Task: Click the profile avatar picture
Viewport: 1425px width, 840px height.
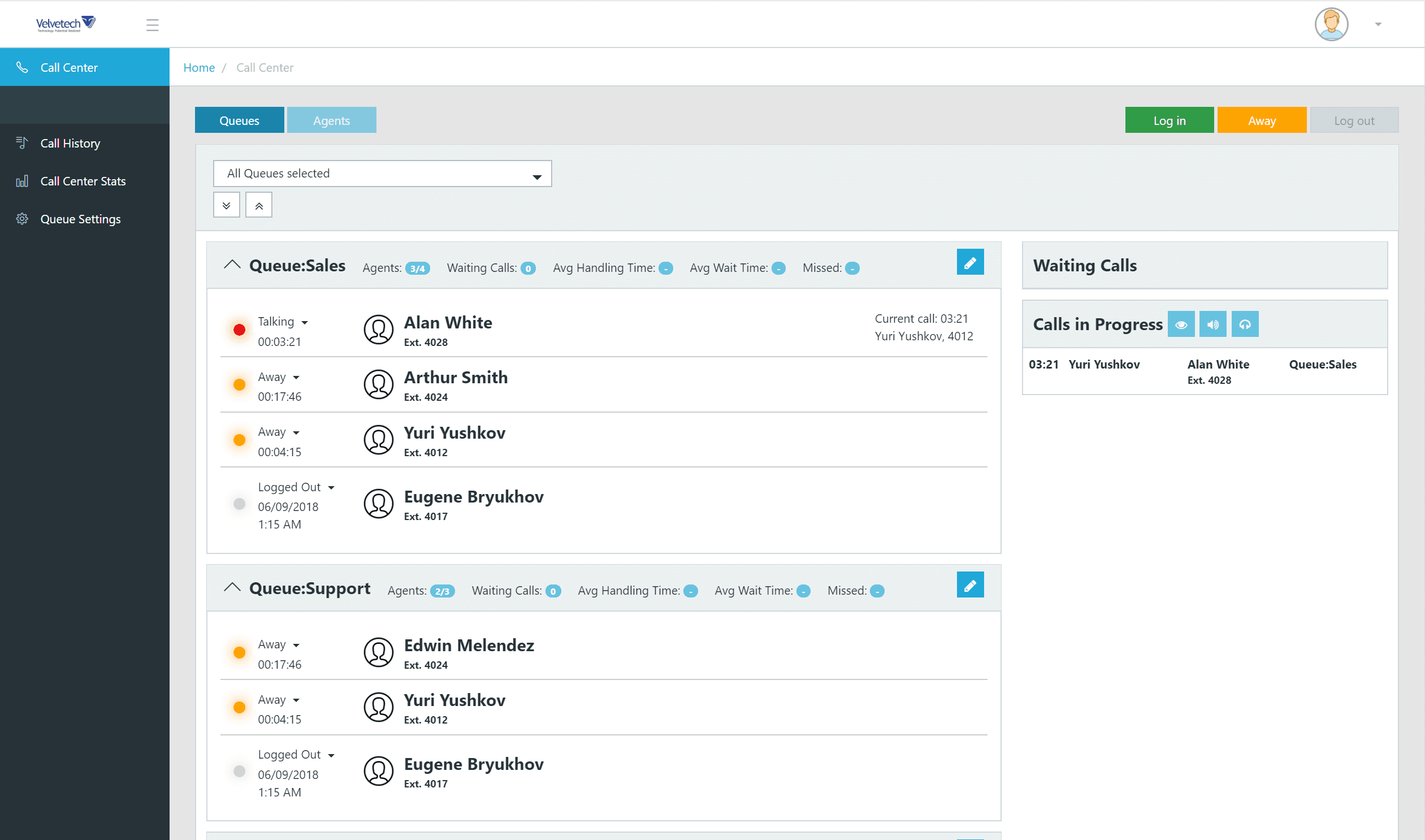Action: [x=1331, y=24]
